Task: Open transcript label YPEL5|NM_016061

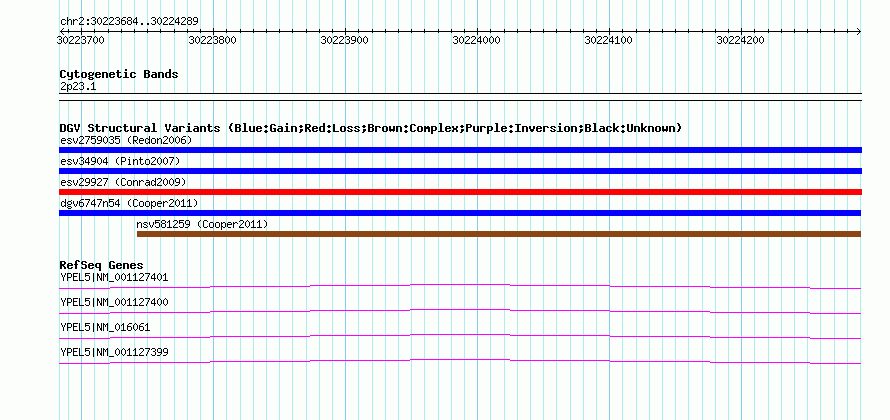Action: (105, 327)
